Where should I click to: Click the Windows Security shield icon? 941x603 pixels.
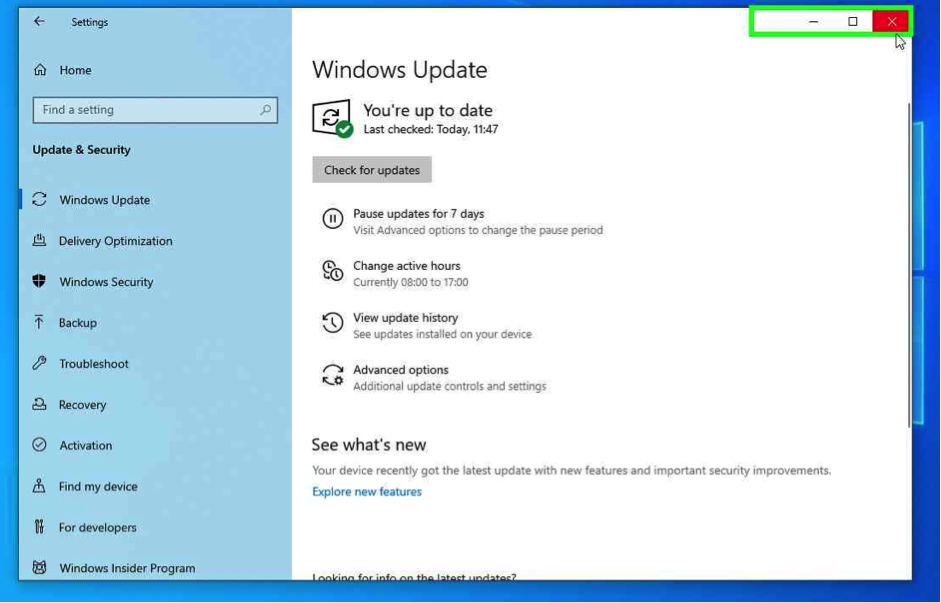point(40,282)
